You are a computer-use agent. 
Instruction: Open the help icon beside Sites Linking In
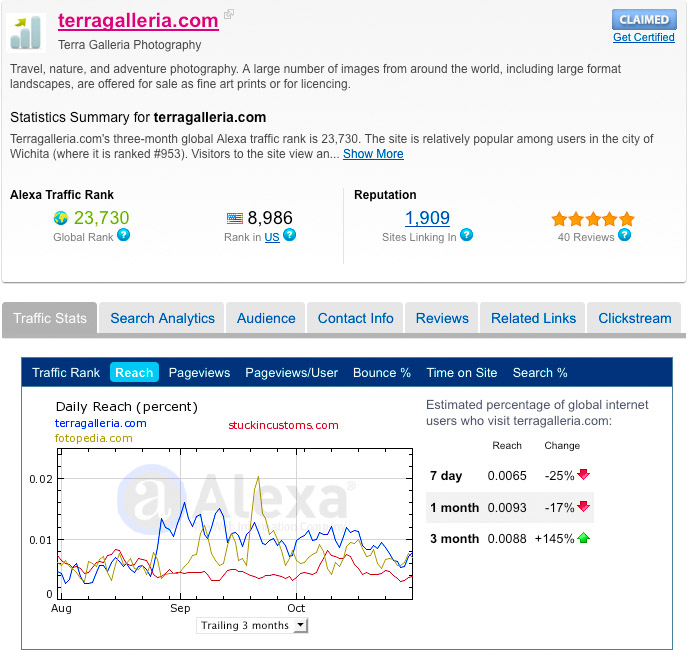(466, 235)
